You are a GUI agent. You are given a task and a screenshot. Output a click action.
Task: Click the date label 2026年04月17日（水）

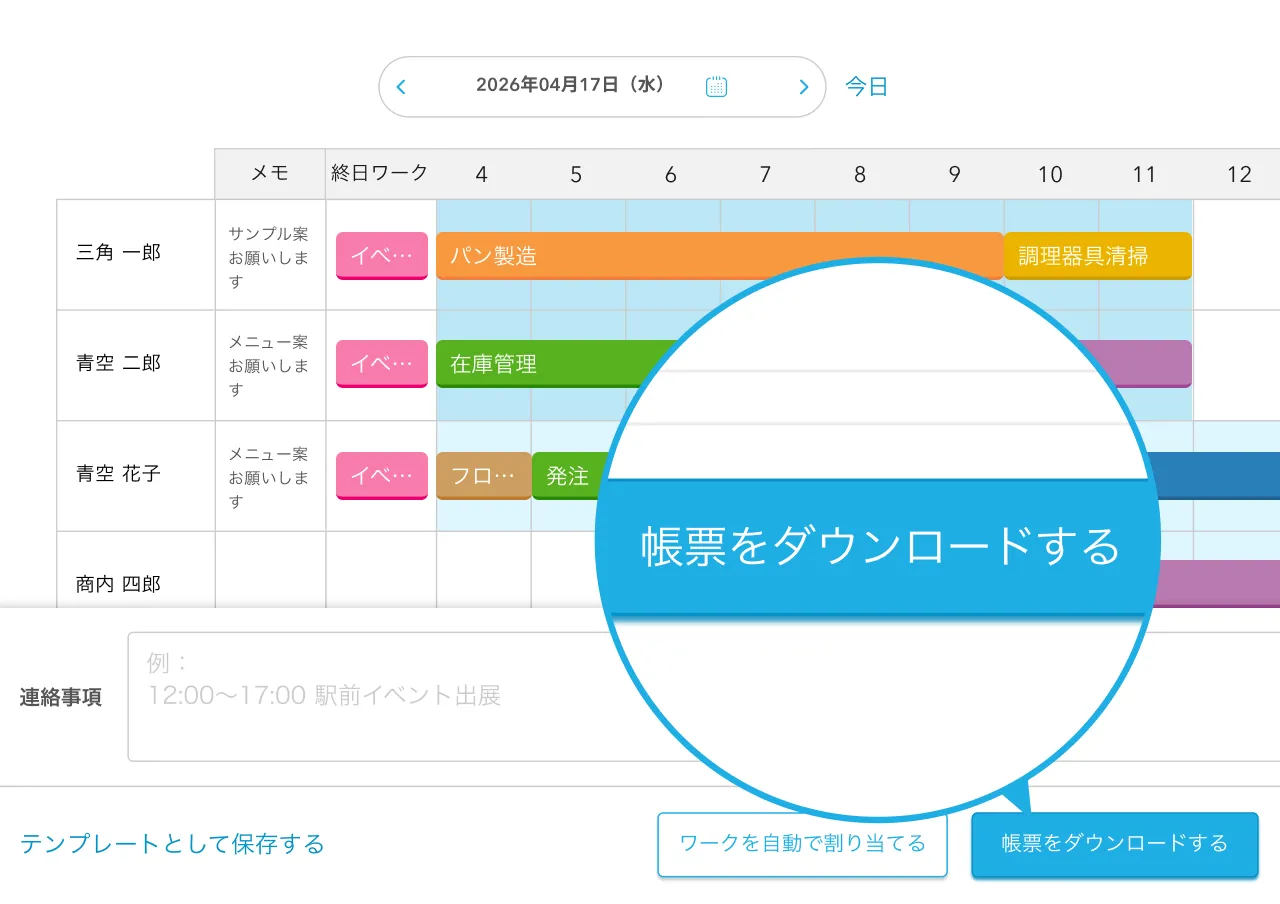571,85
